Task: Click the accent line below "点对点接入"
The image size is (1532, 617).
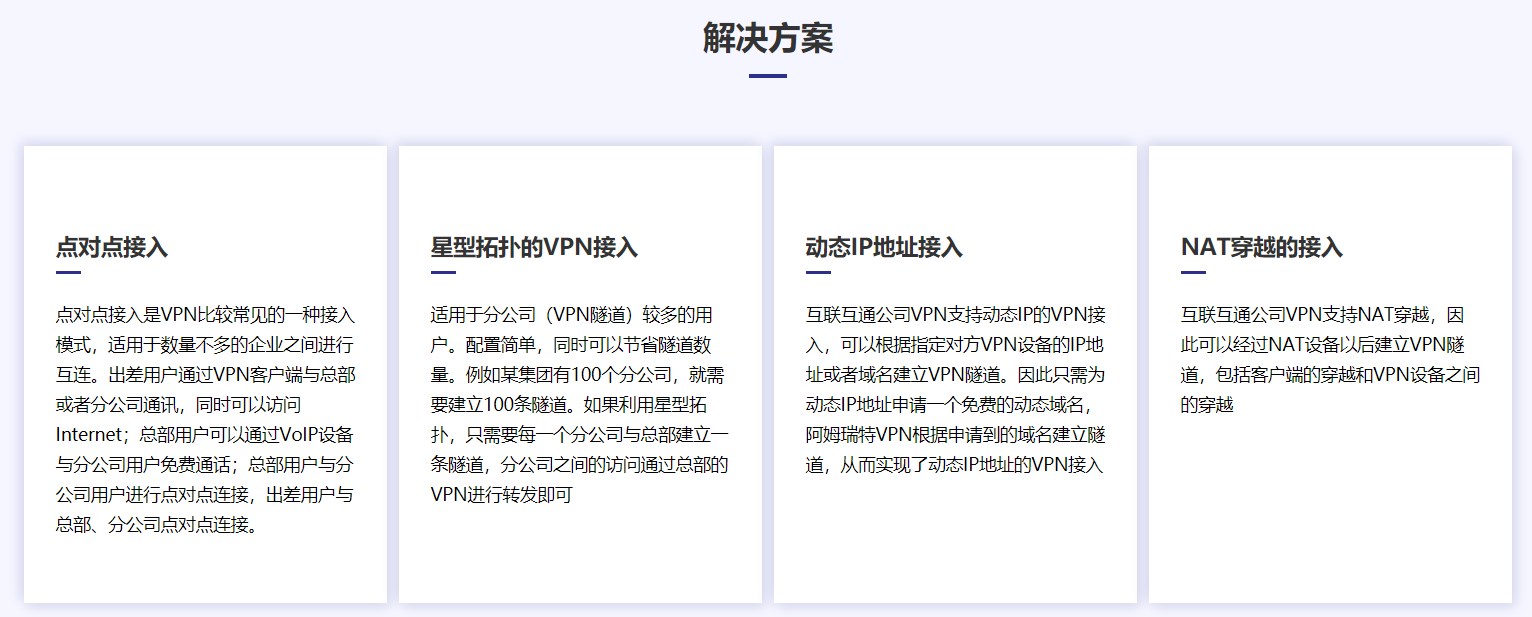Action: point(68,271)
